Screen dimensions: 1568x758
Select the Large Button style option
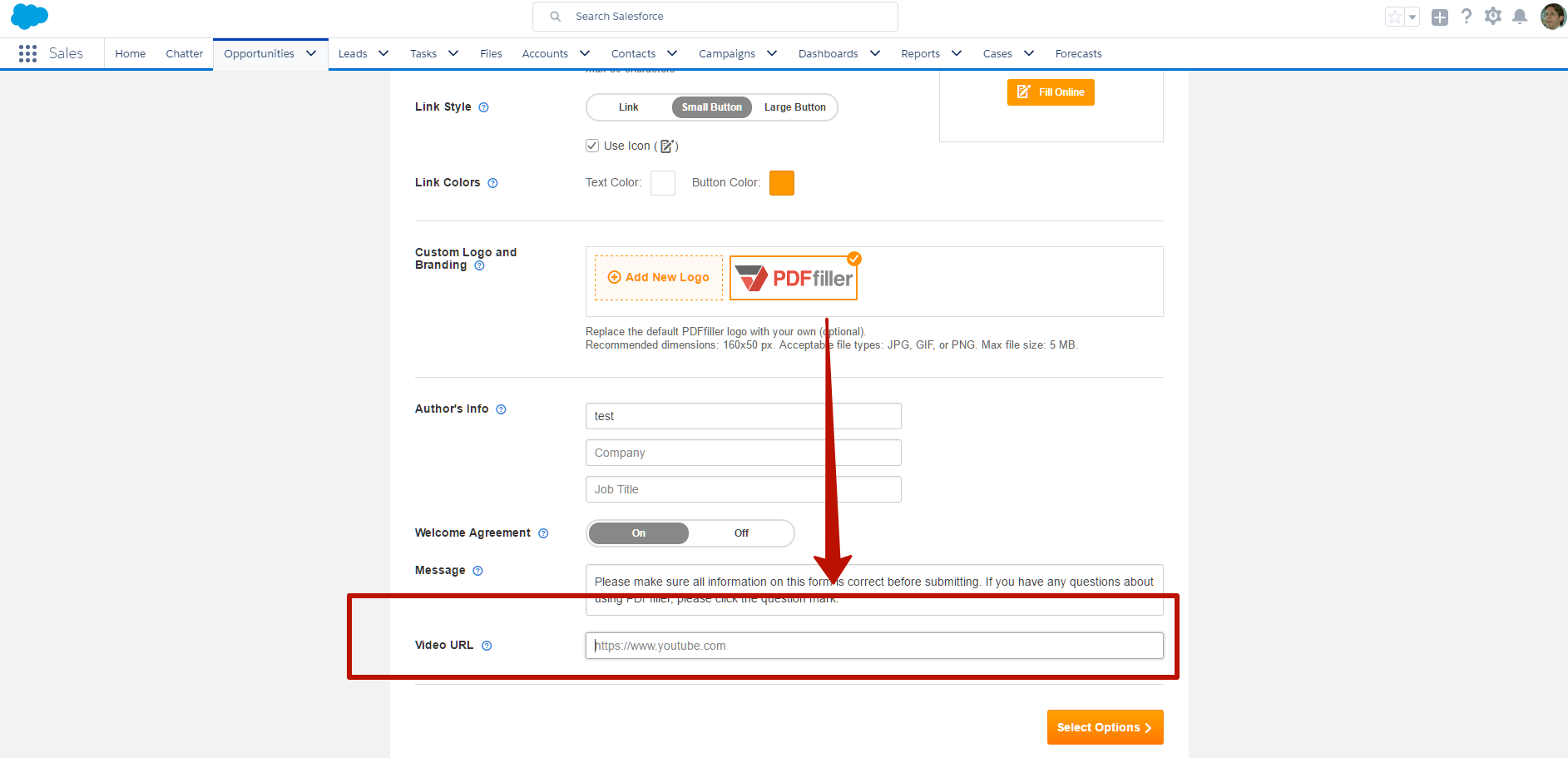[x=795, y=107]
